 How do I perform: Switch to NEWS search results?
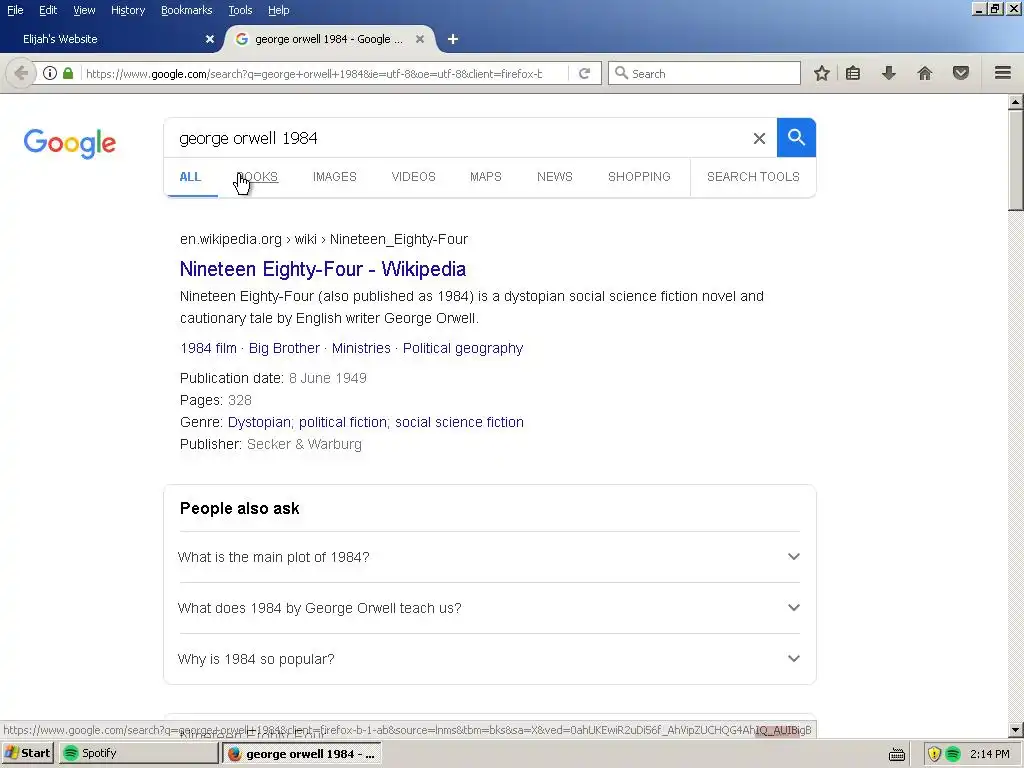click(554, 177)
